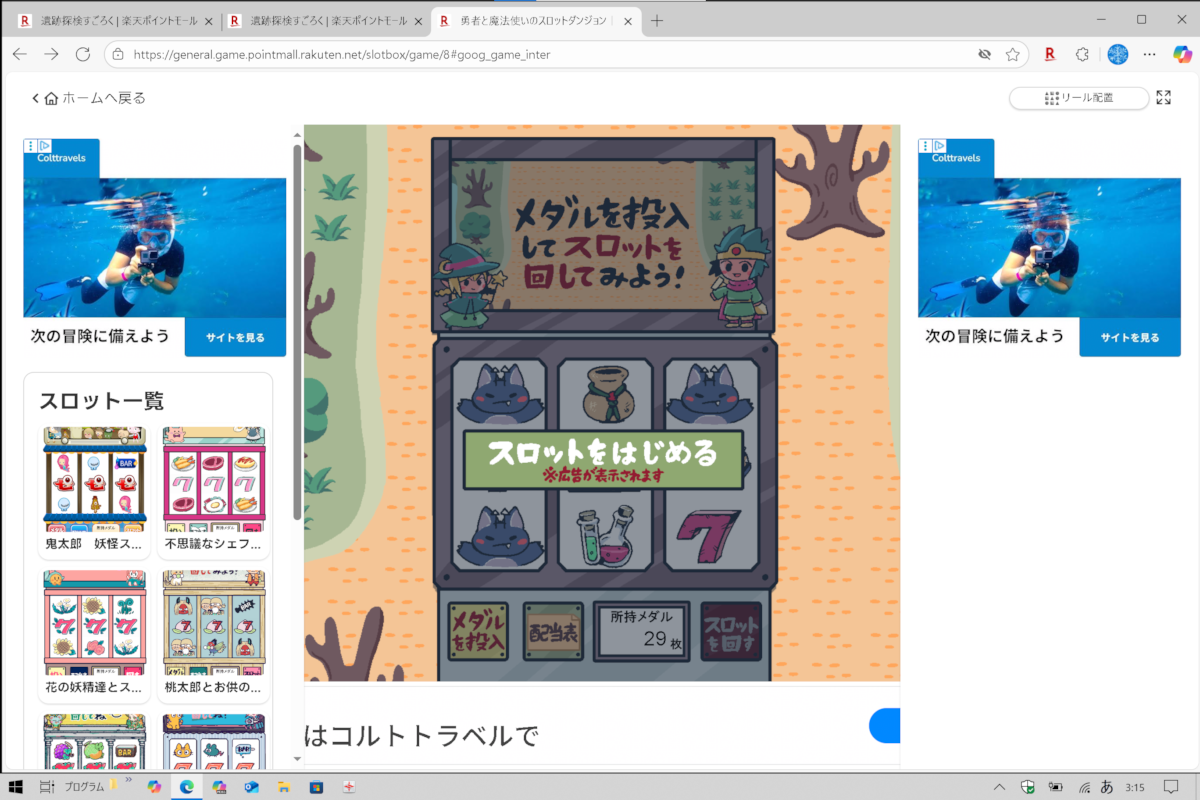Go back via ホームへ戻る link
The width and height of the screenshot is (1200, 800).
coord(90,98)
